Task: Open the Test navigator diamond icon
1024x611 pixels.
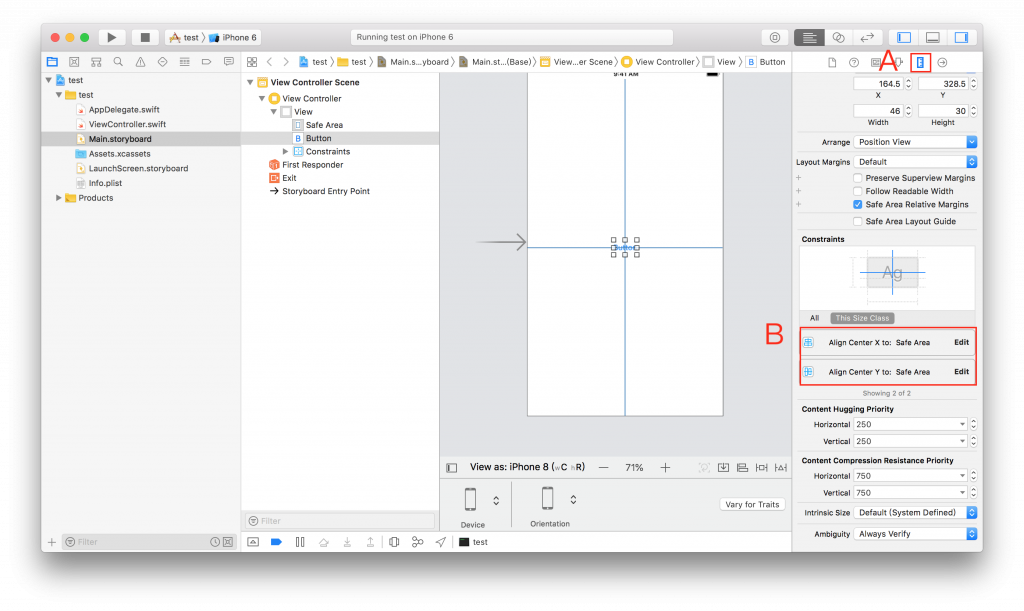Action: (163, 62)
